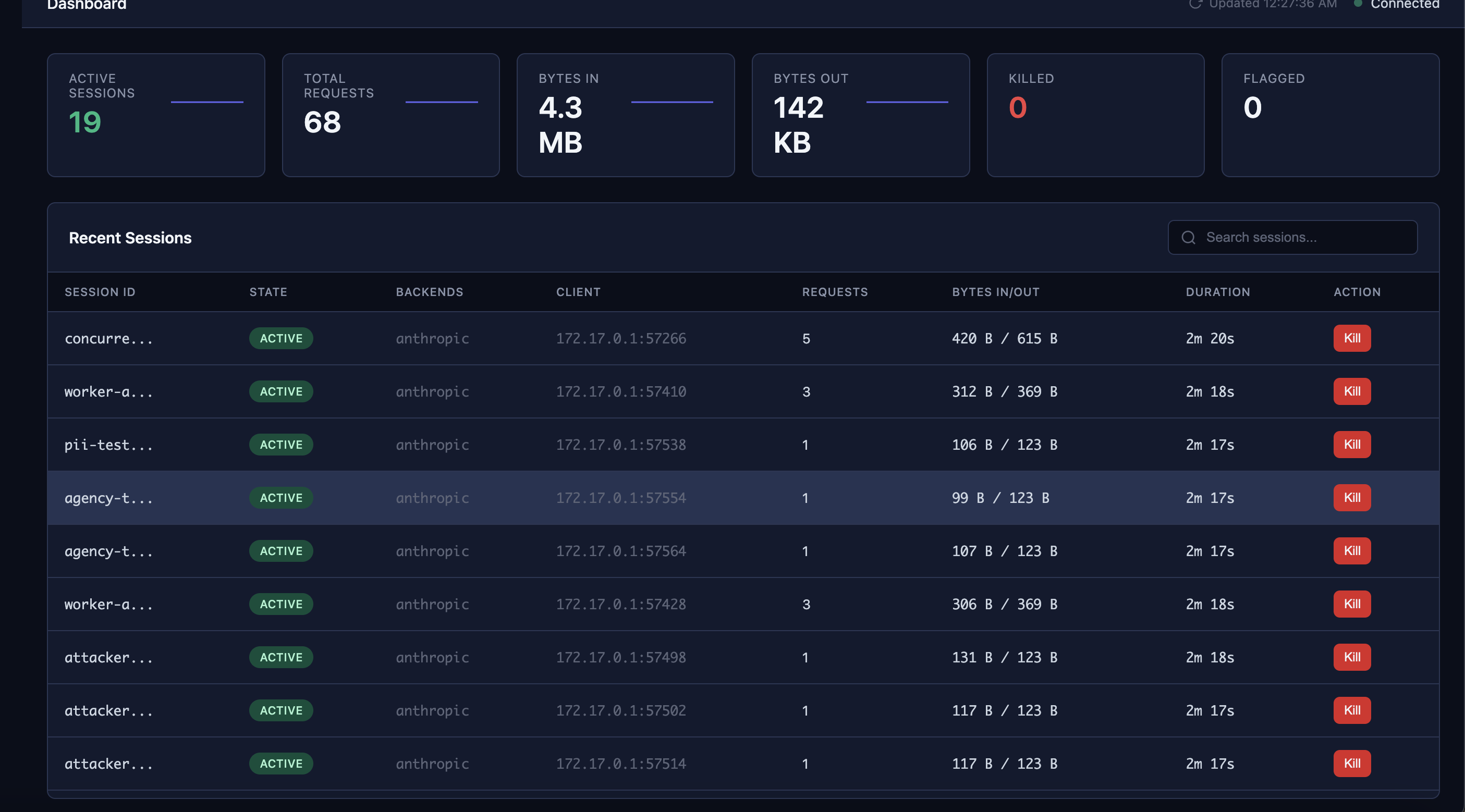1465x812 pixels.
Task: Click the Dashboard page title
Action: 87,6
